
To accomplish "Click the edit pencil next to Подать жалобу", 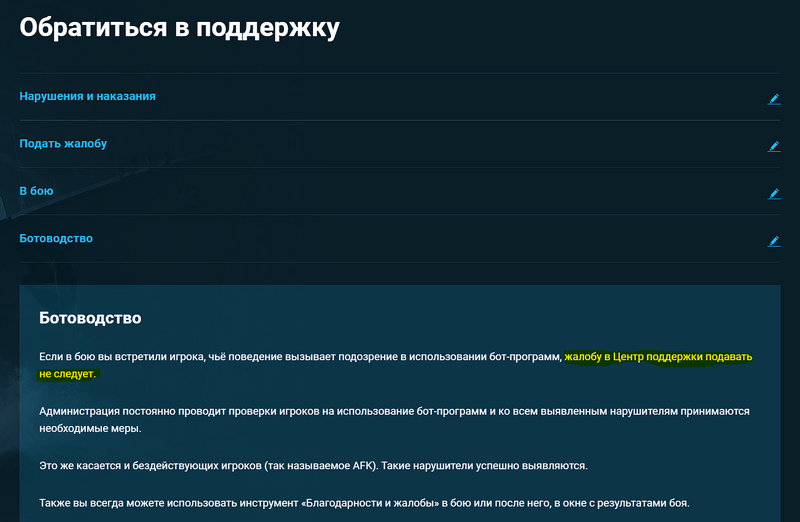I will point(774,146).
